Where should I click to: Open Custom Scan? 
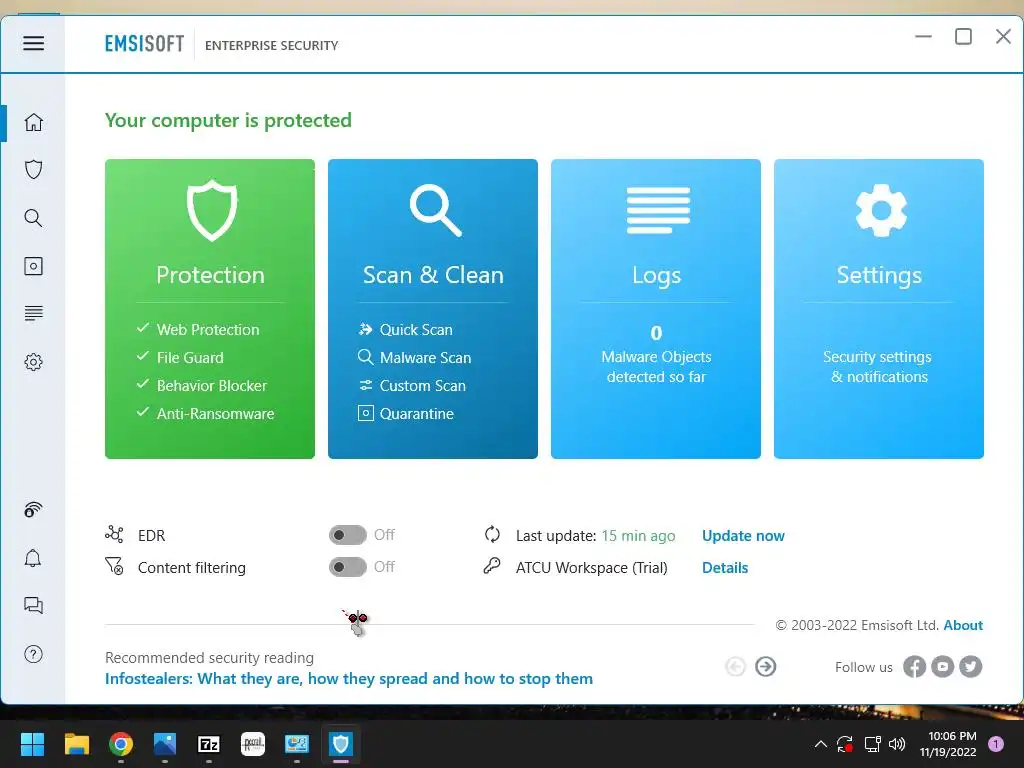click(x=423, y=386)
